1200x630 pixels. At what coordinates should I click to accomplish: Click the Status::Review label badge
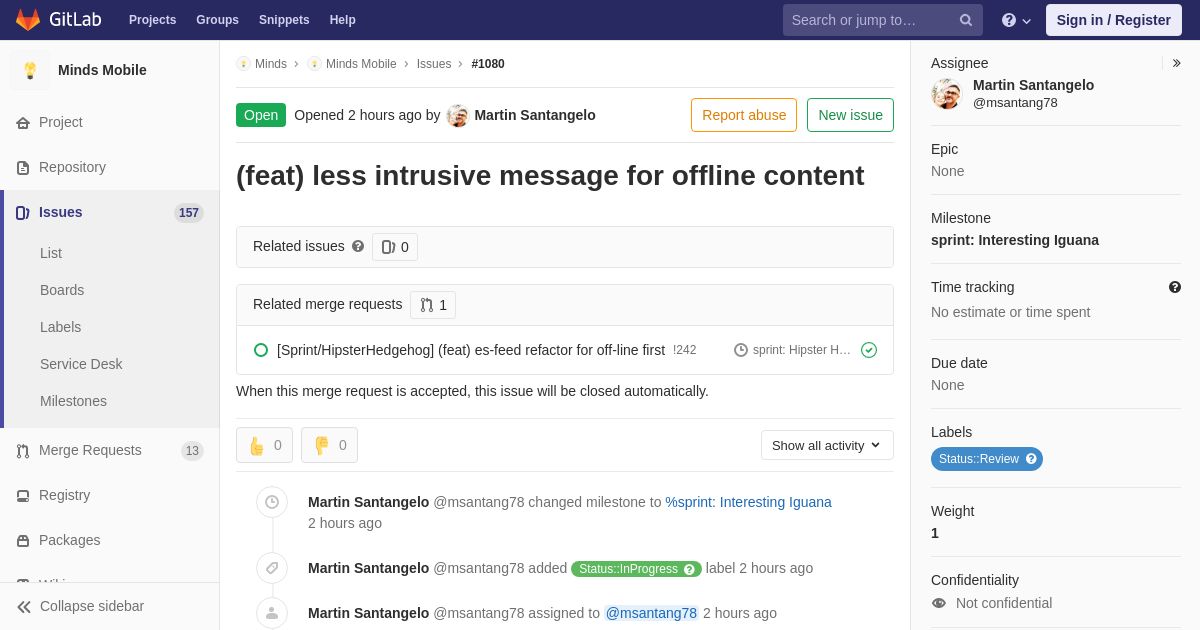coord(987,459)
